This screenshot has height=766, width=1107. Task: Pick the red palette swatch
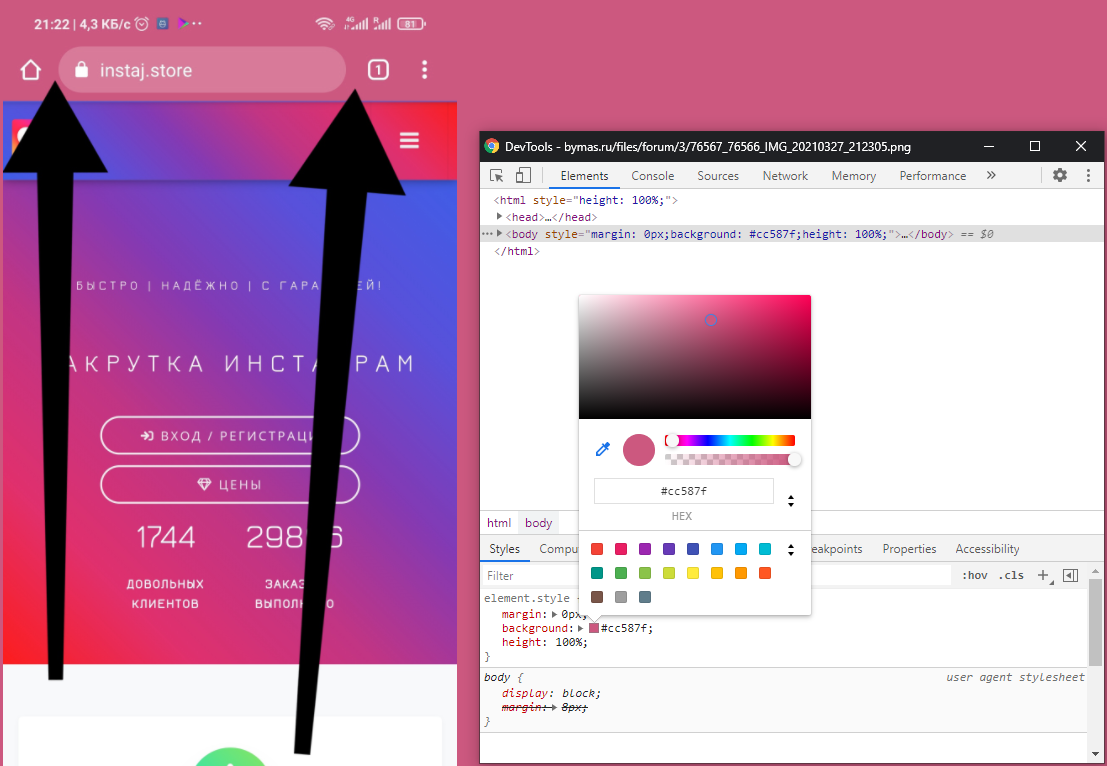597,549
